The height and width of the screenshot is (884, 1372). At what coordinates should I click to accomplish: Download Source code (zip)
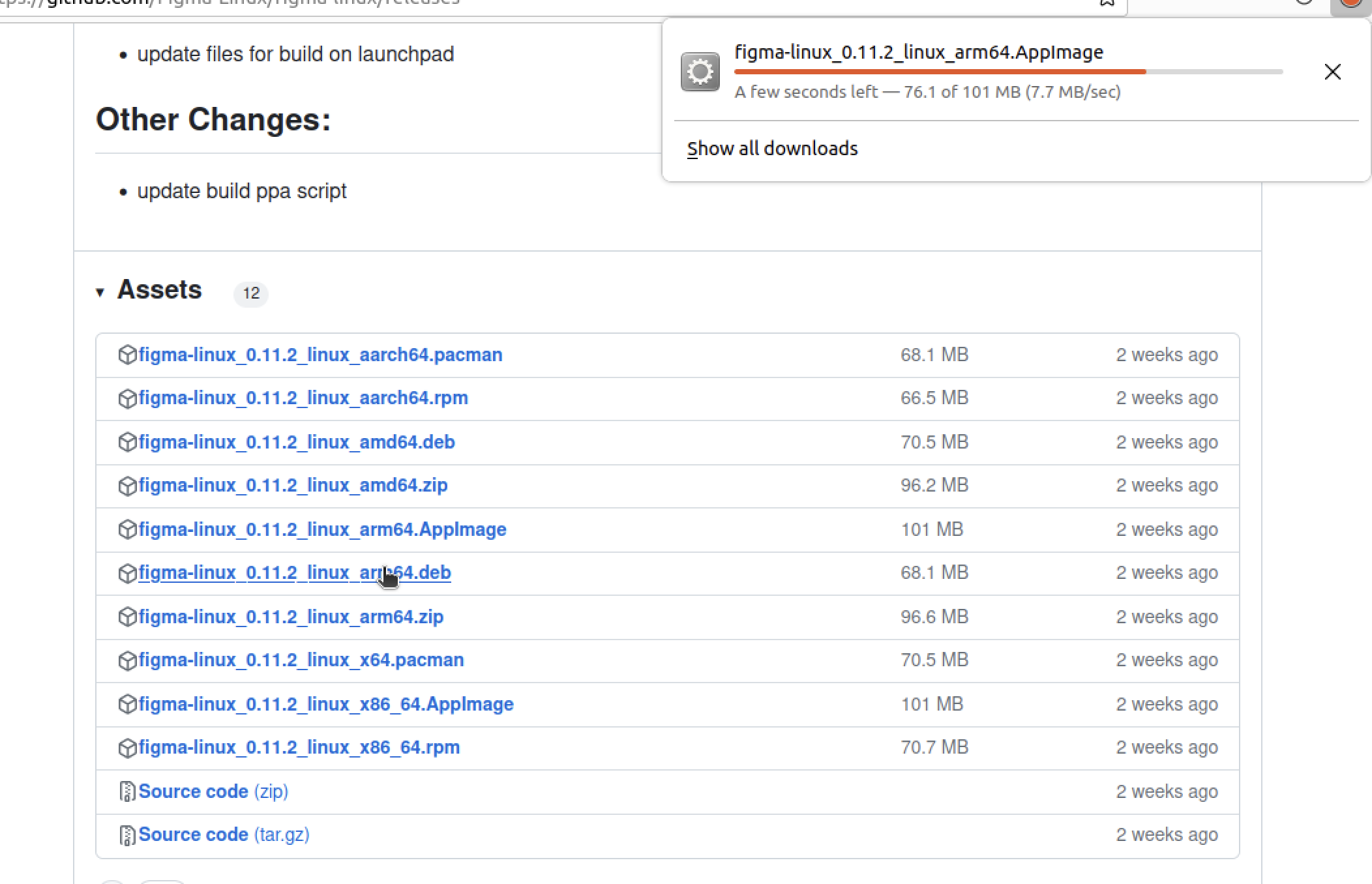[213, 791]
